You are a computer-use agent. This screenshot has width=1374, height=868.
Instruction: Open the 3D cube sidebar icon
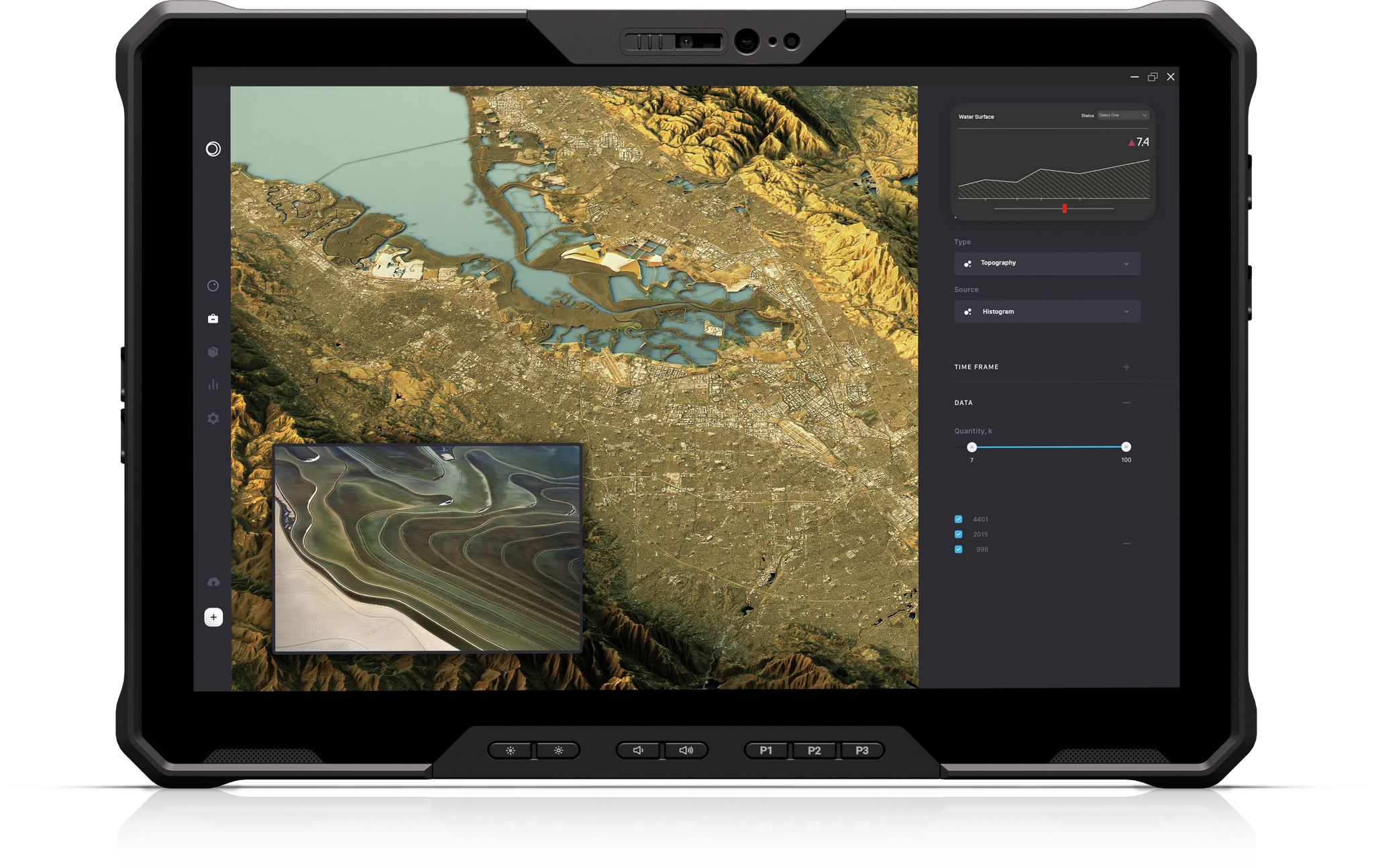(x=213, y=351)
